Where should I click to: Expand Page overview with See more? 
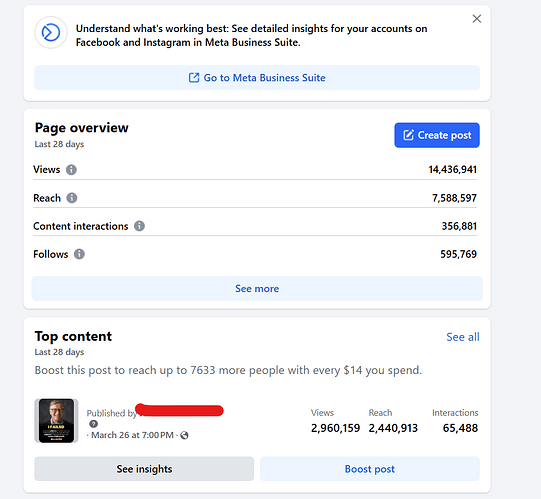click(x=257, y=288)
